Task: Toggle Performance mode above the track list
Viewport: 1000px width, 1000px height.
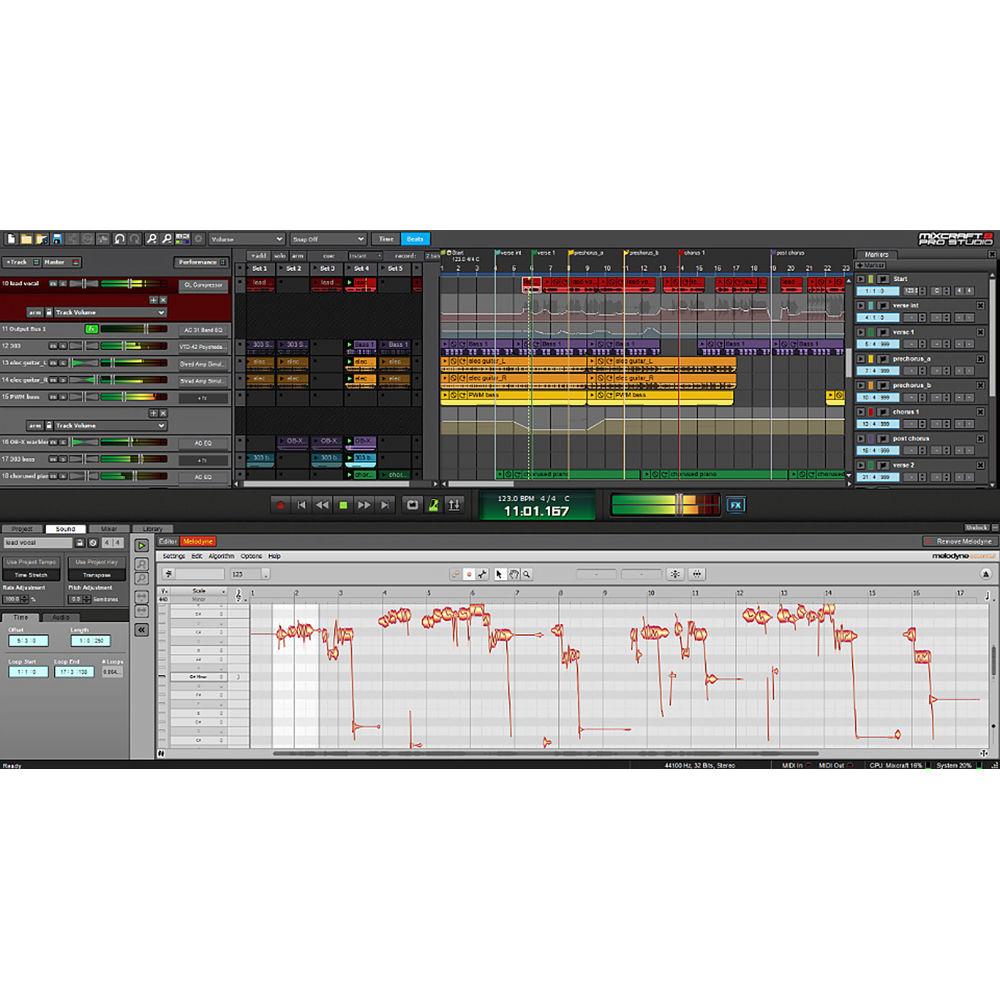Action: 199,262
